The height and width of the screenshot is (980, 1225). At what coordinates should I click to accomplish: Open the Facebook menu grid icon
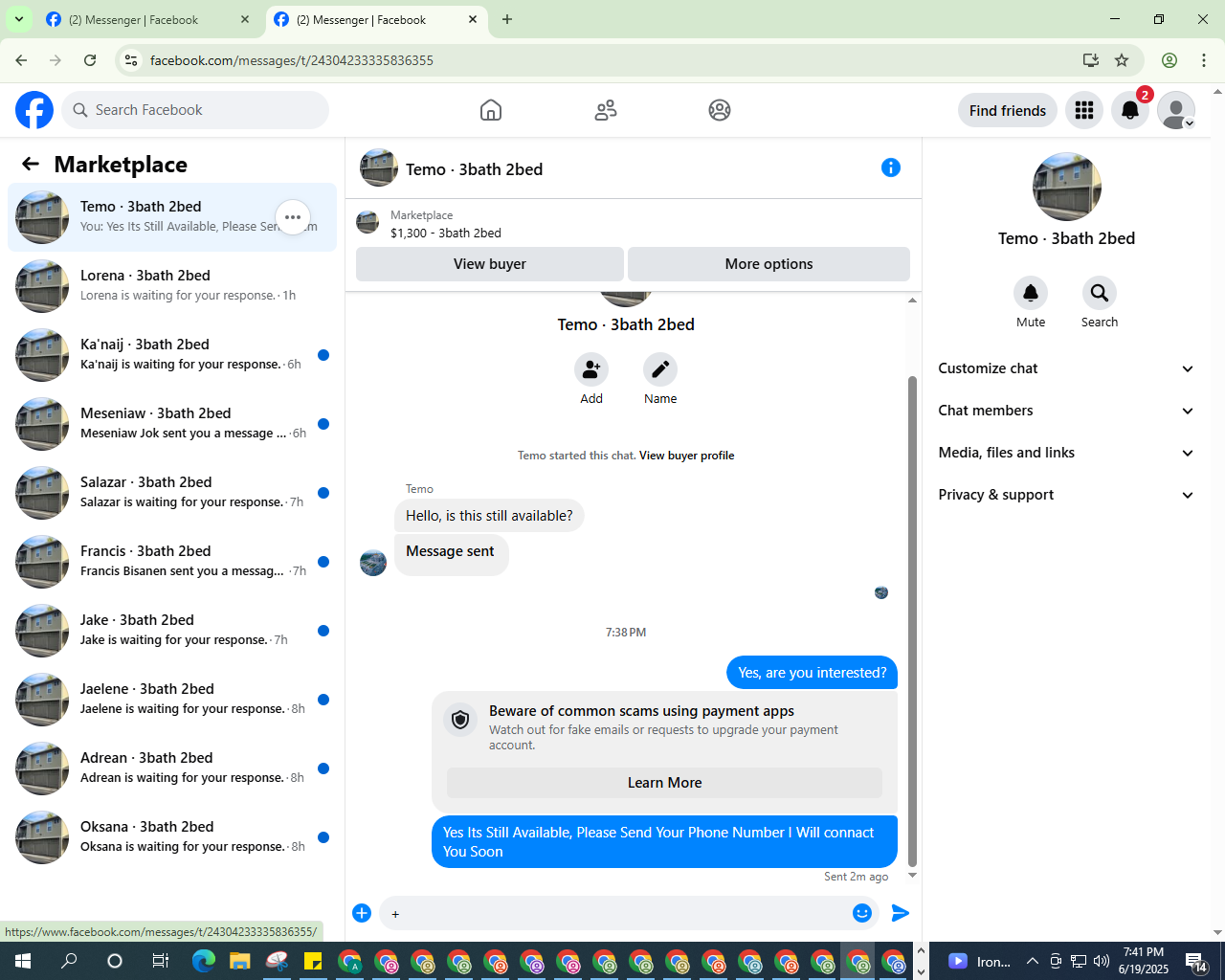(x=1084, y=110)
